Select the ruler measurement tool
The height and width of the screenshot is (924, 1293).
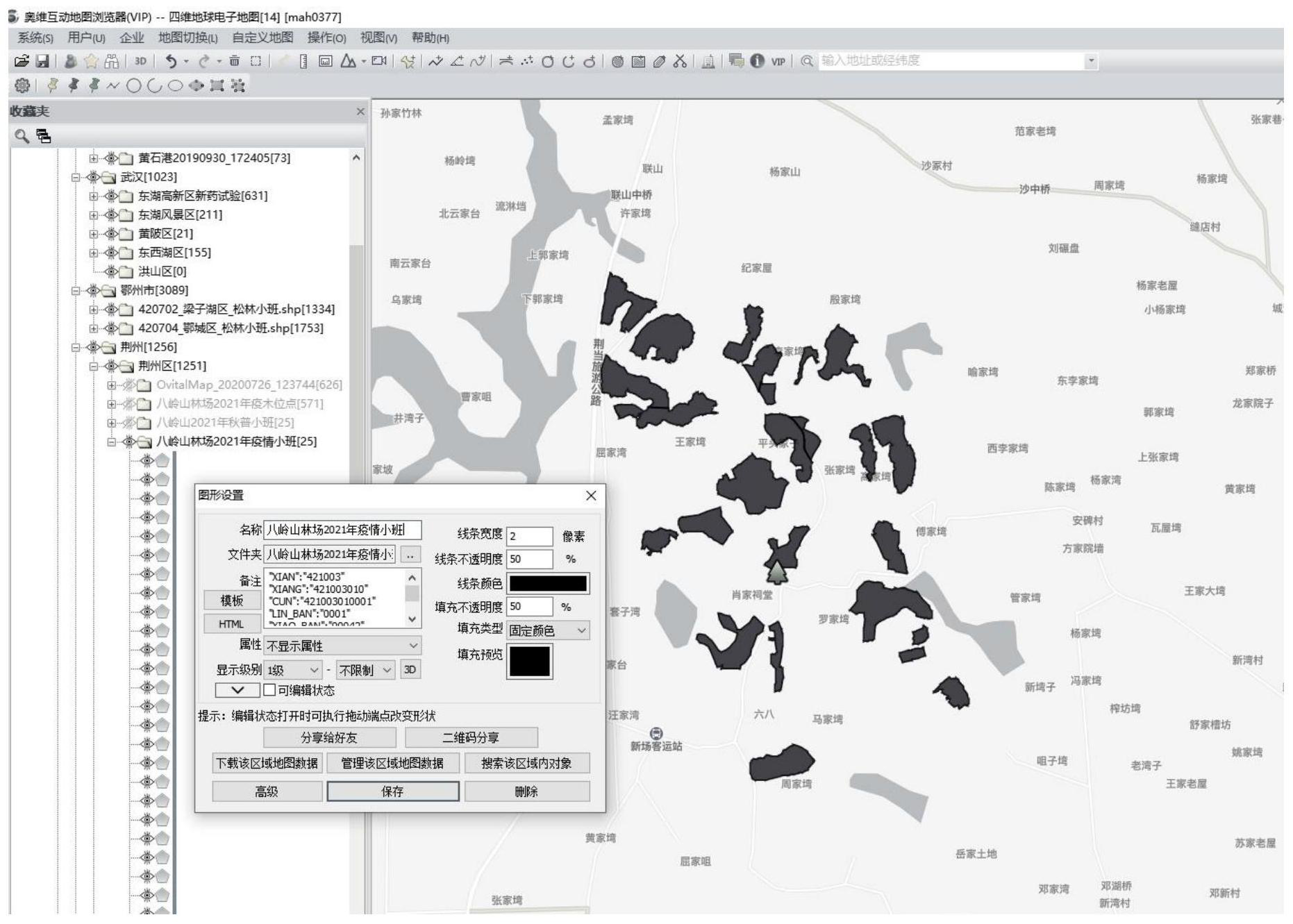pyautogui.click(x=303, y=61)
